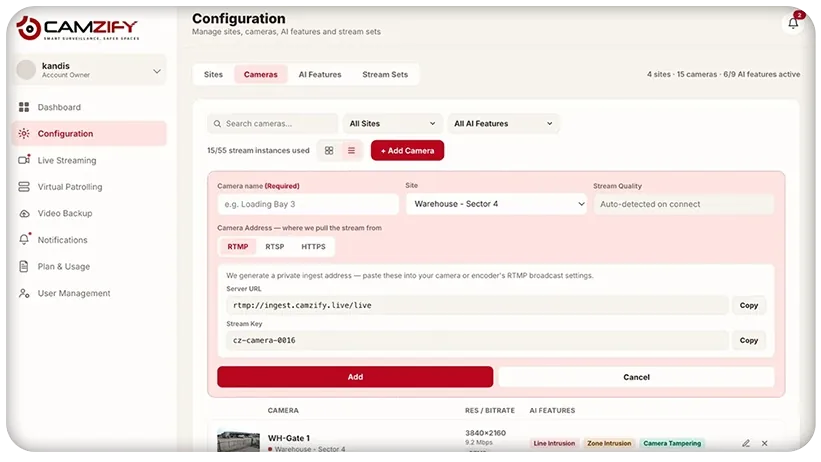Click the Stream Quality auto-detected field

(683, 204)
